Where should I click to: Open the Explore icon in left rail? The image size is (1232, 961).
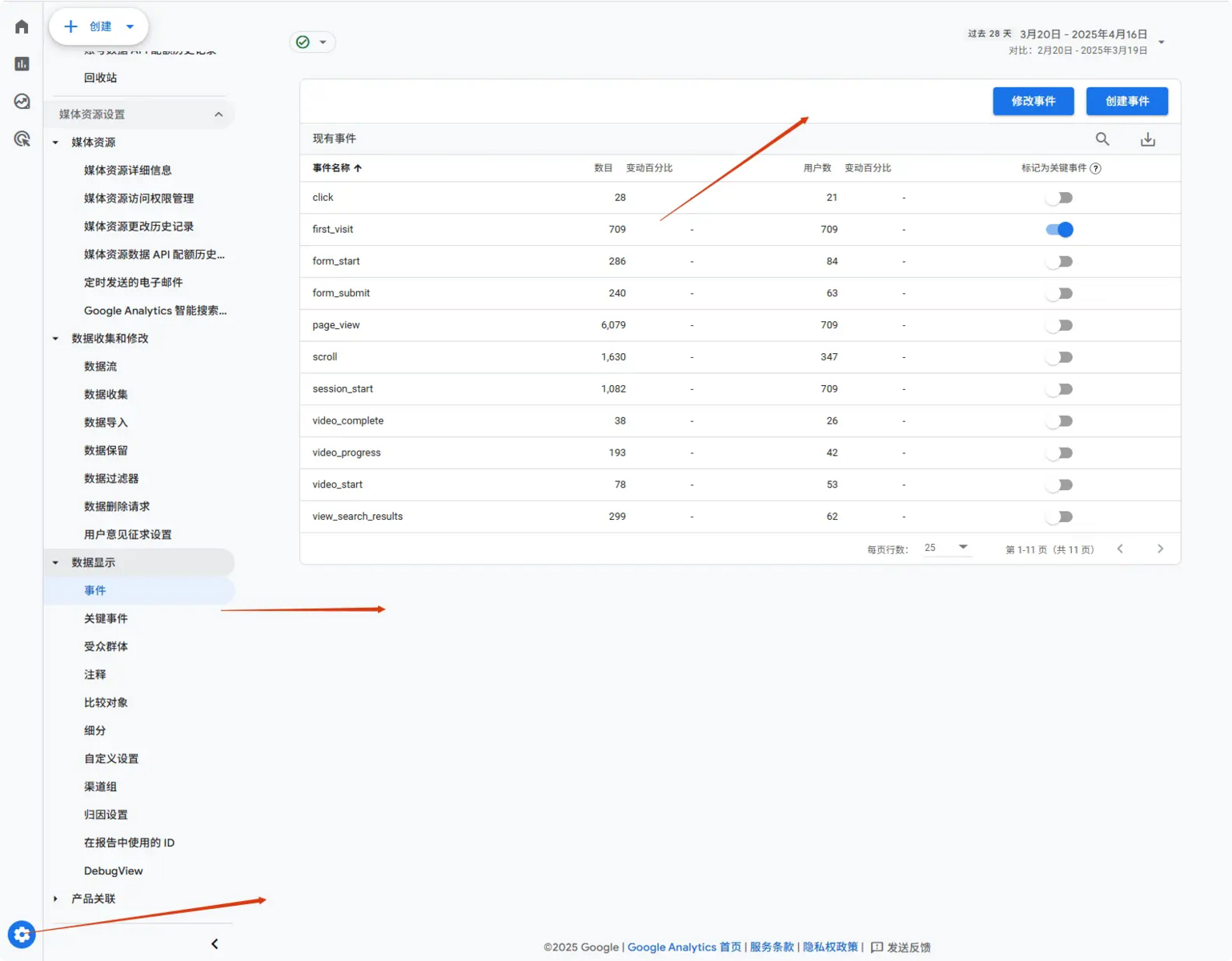[22, 102]
